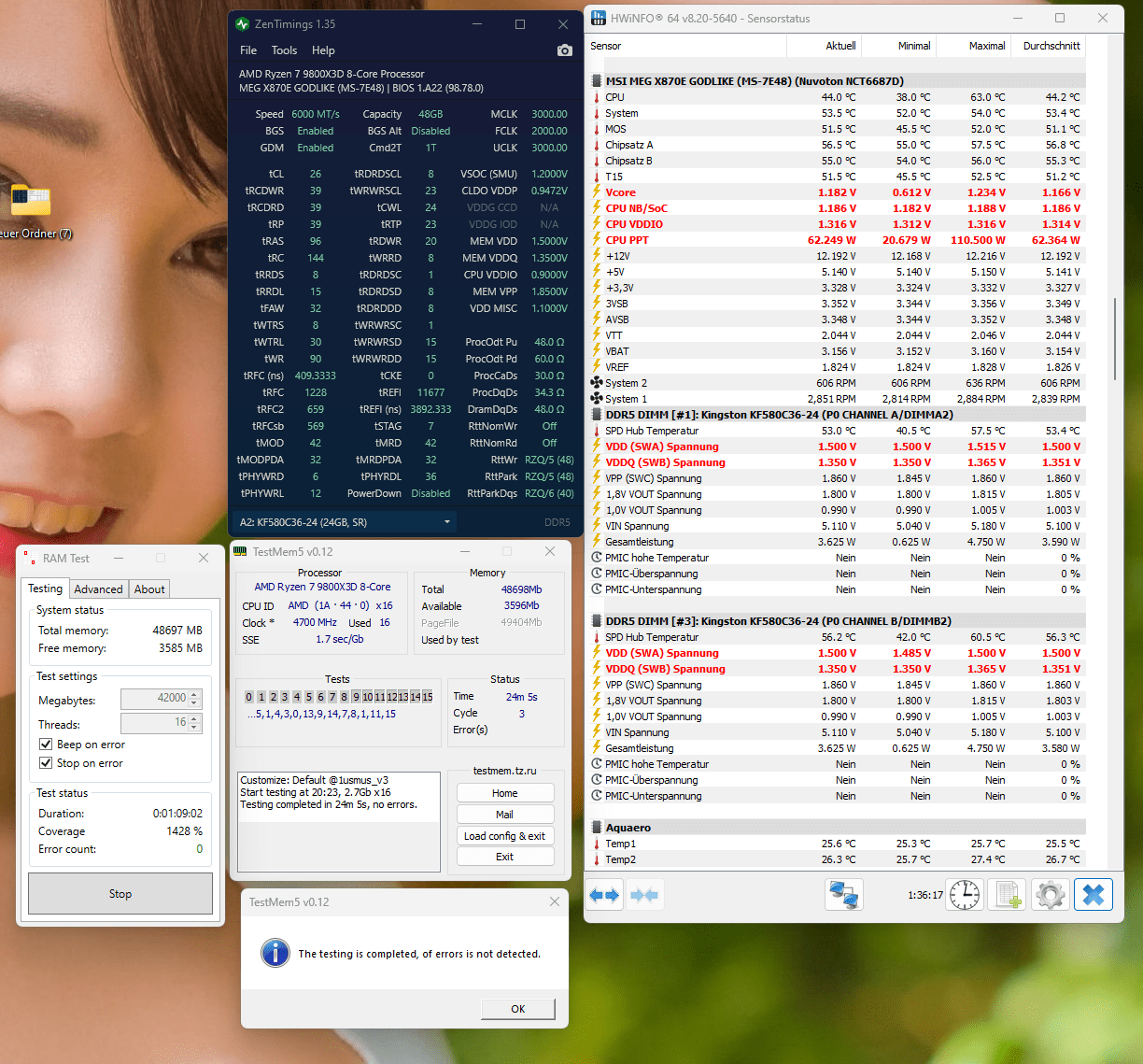Viewport: 1143px width, 1064px height.
Task: Click the Home button in TestMem5
Action: pyautogui.click(x=505, y=793)
